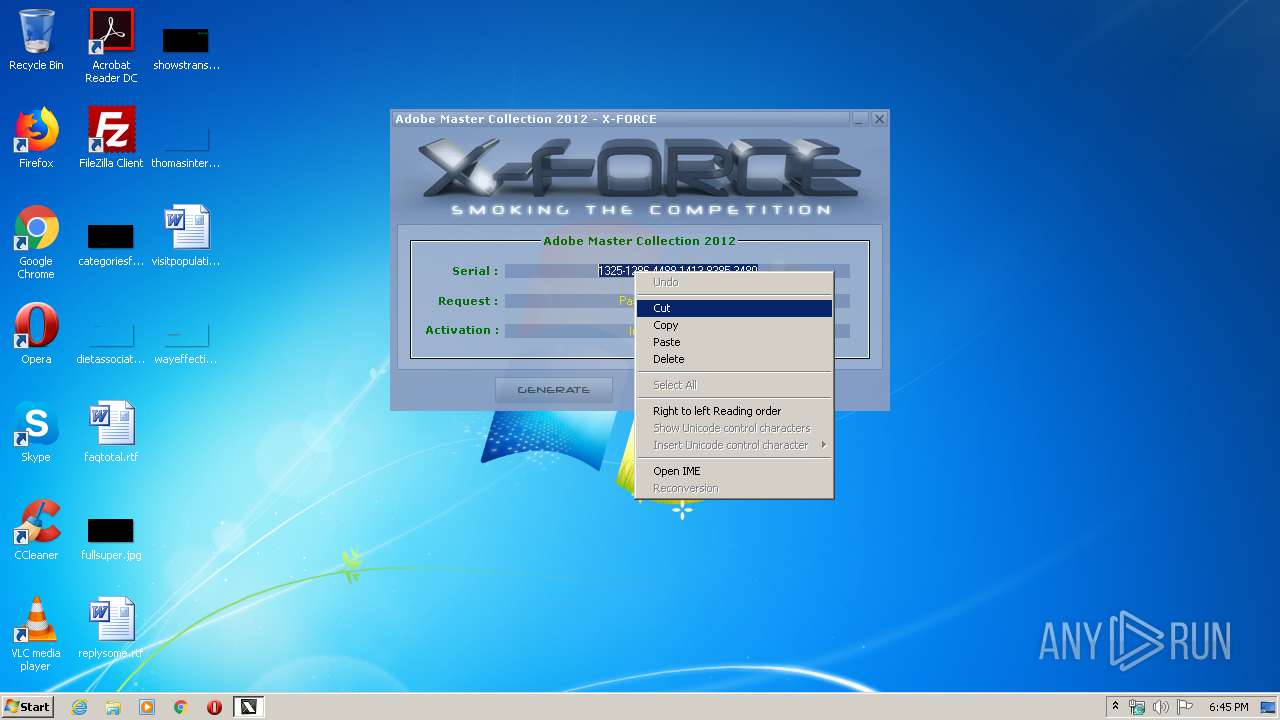Launch CCleaner desktop shortcut
This screenshot has height=720, width=1280.
36,530
